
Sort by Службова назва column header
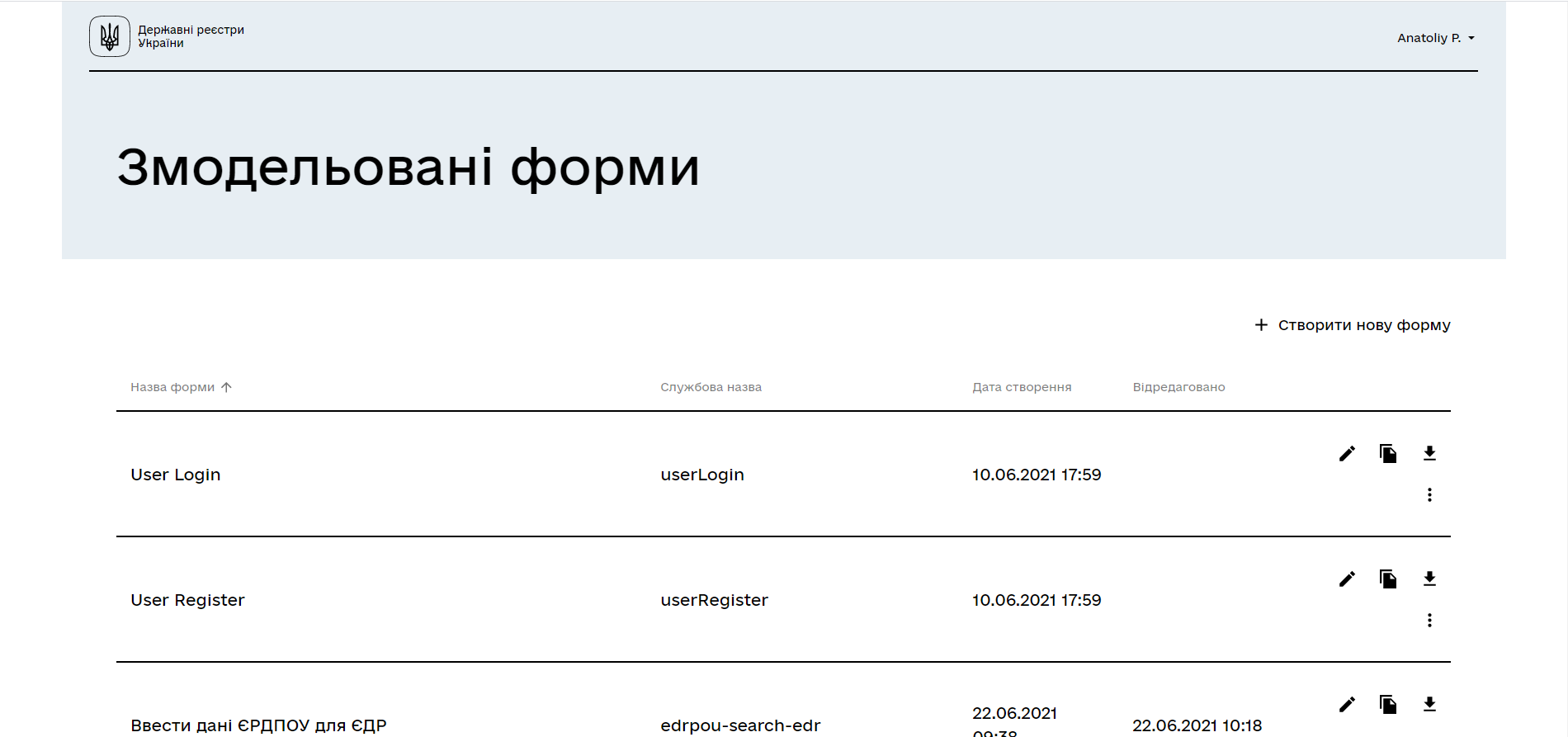coord(711,387)
